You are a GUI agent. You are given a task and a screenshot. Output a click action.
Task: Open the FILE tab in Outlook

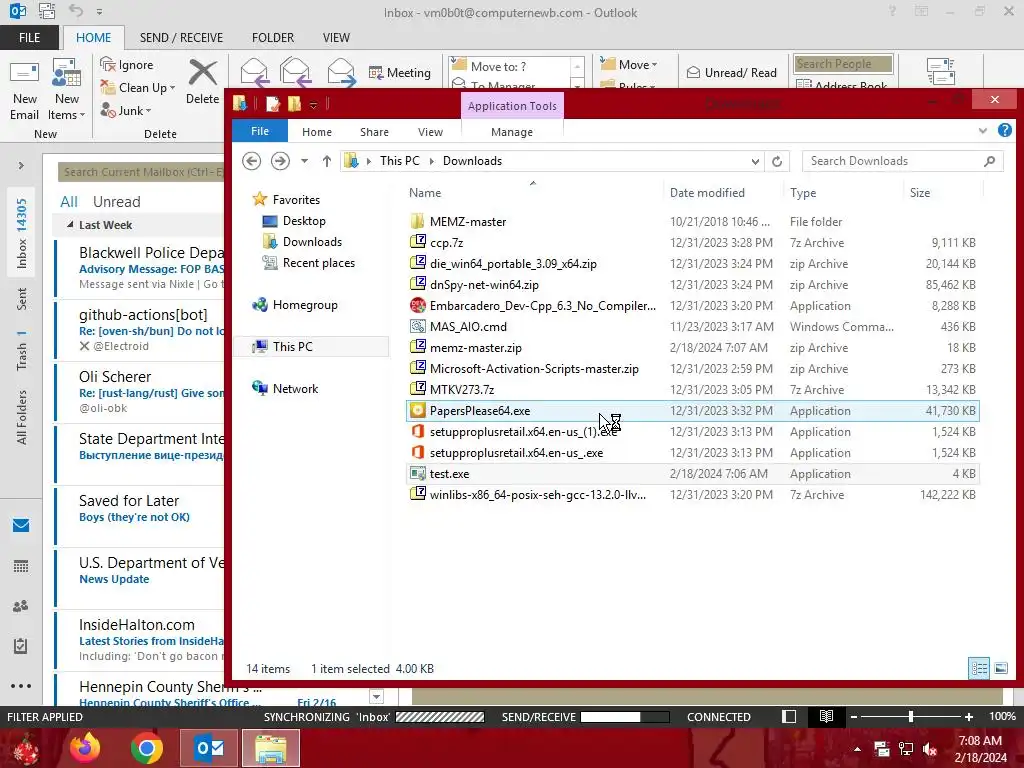click(29, 37)
